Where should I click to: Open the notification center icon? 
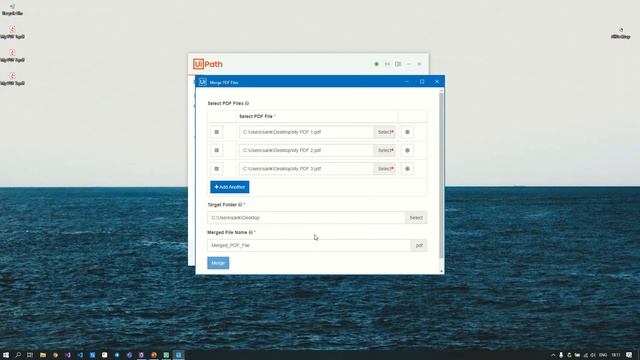pyautogui.click(x=629, y=355)
